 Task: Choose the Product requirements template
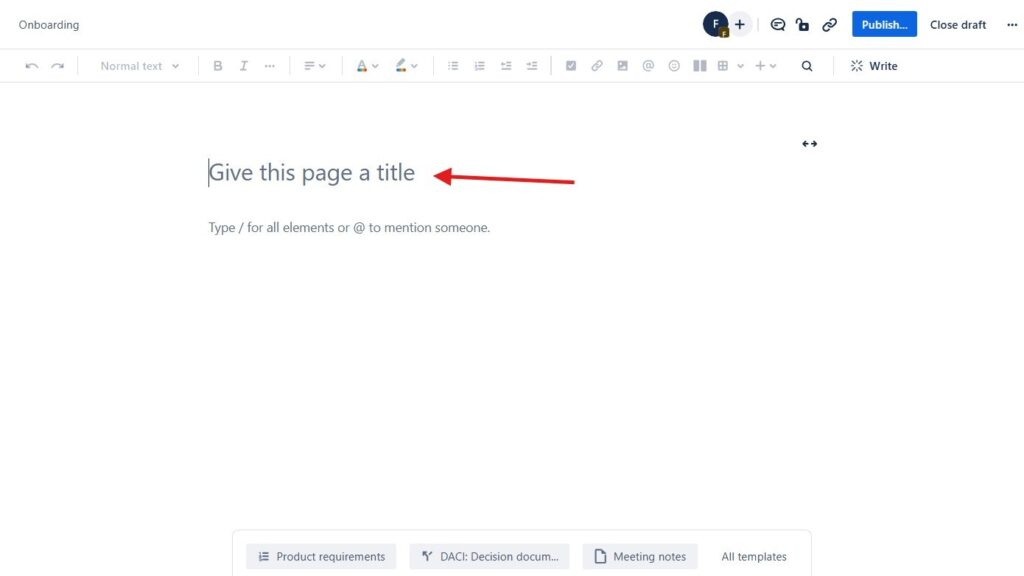(321, 557)
